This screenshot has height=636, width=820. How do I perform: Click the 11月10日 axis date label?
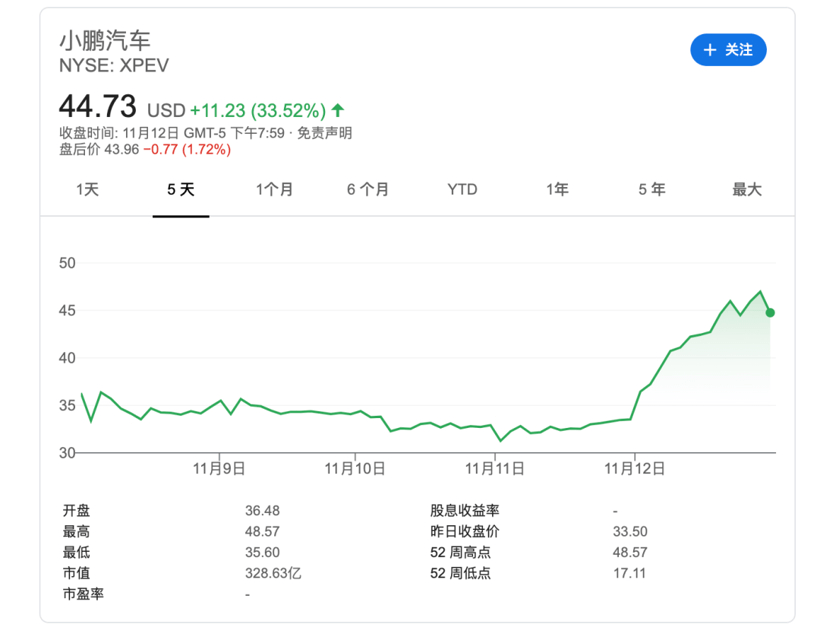(355, 468)
